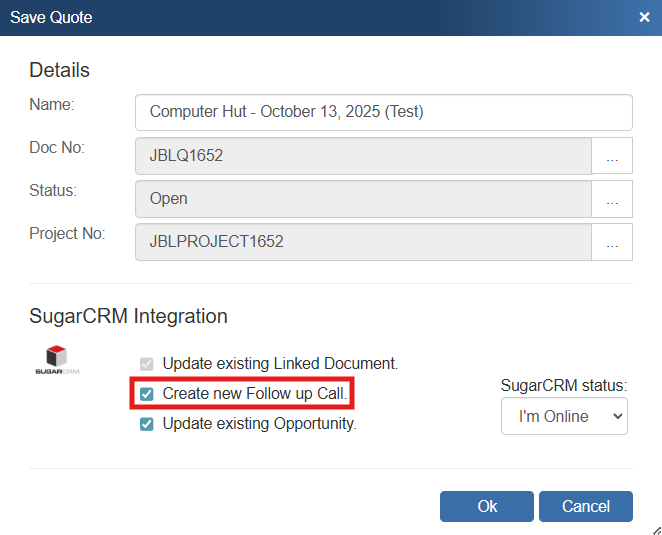Click the SugarCRM logo icon

pos(57,360)
